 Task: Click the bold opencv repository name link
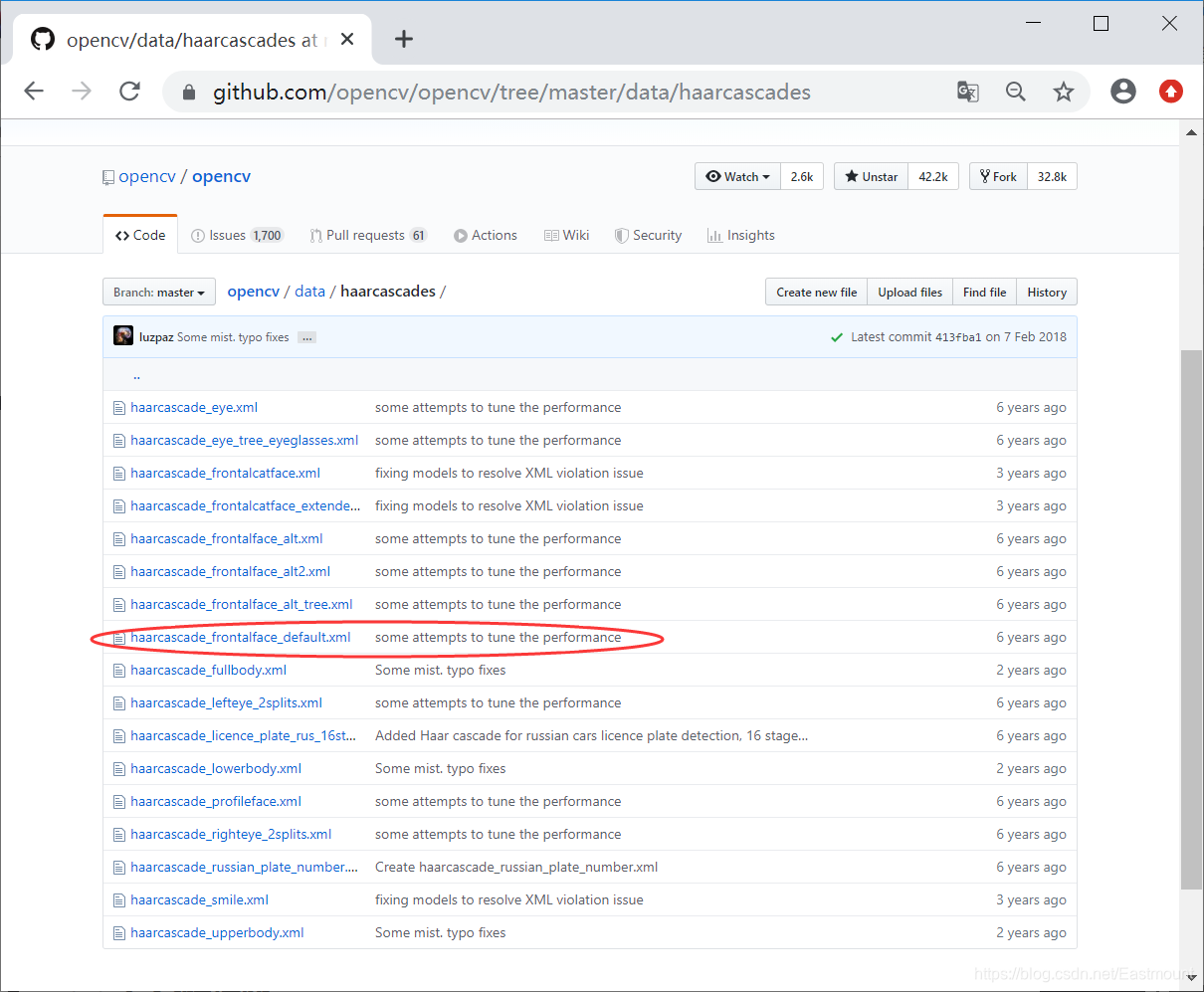click(221, 176)
